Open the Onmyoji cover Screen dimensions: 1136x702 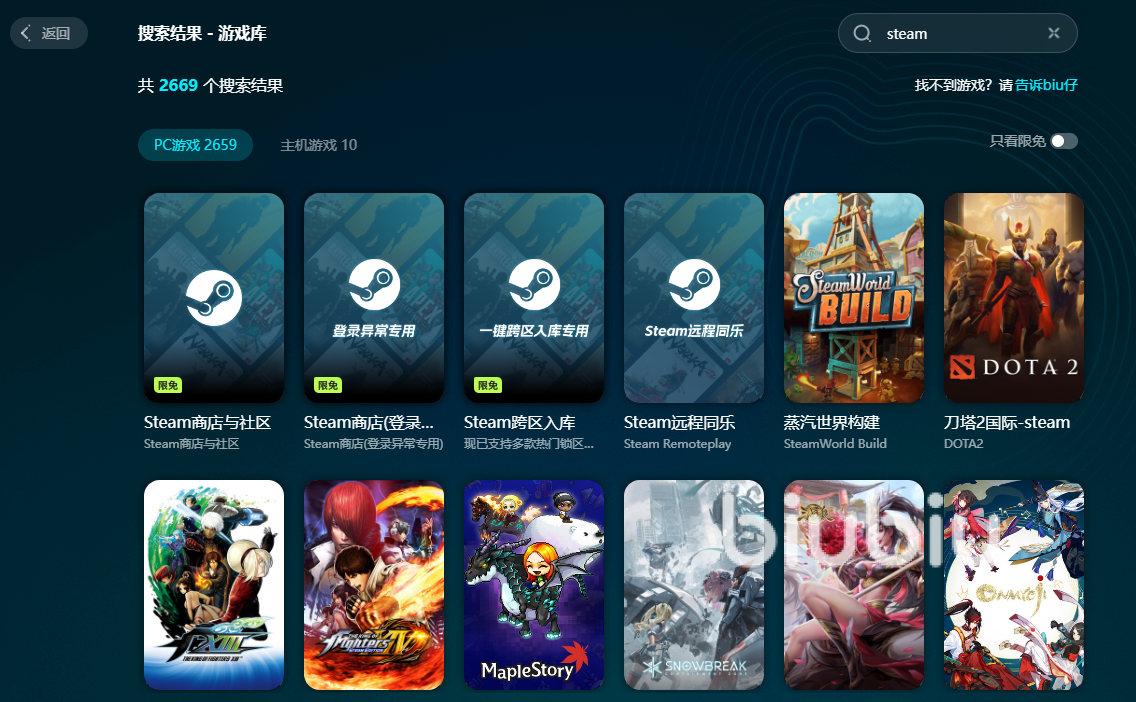[x=1014, y=585]
